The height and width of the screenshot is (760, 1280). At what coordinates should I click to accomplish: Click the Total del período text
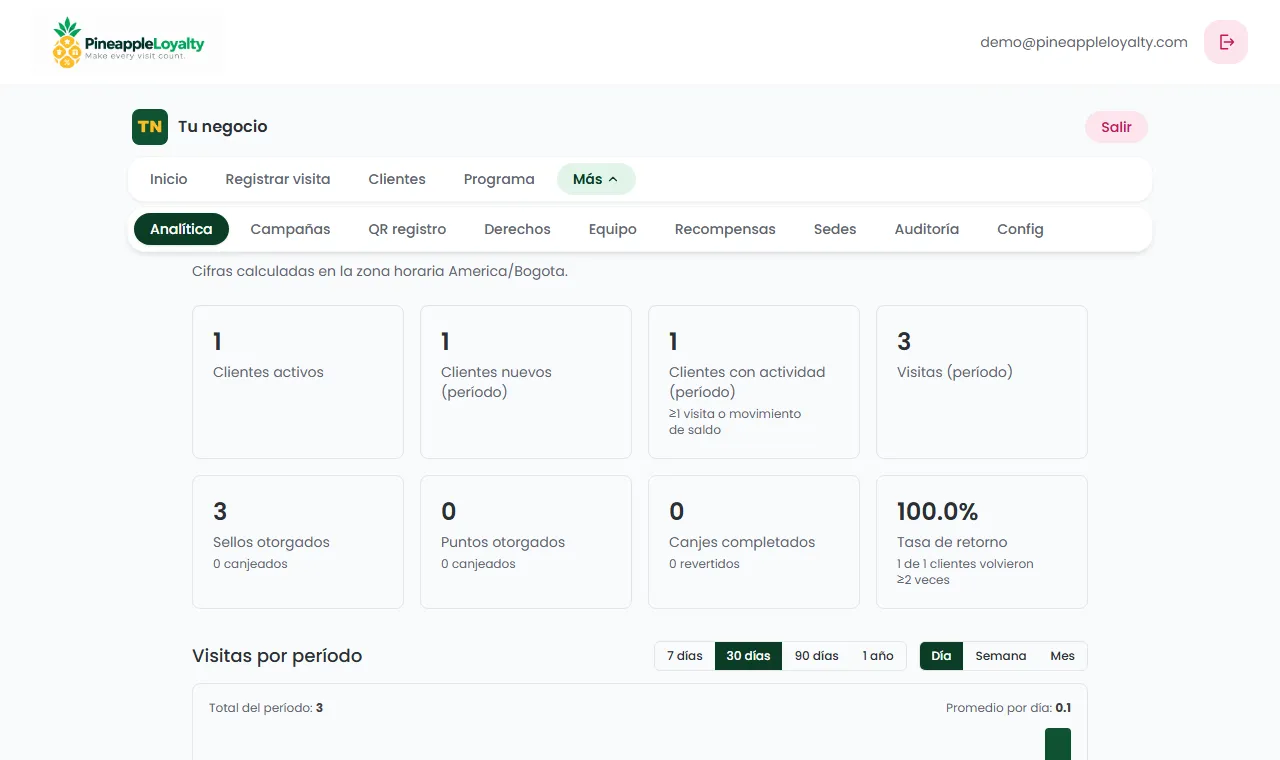(266, 708)
